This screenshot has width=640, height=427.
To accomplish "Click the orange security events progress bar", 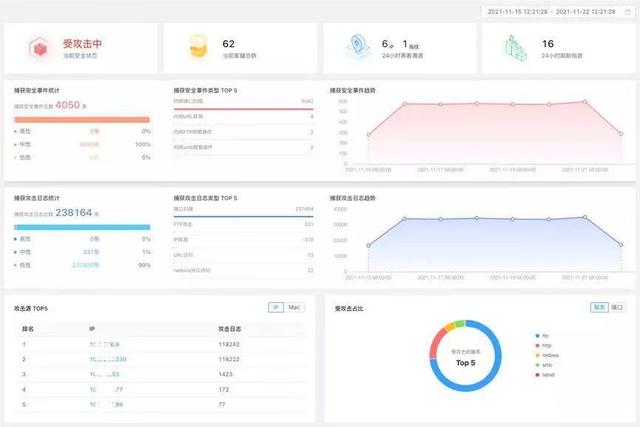I will tap(82, 119).
